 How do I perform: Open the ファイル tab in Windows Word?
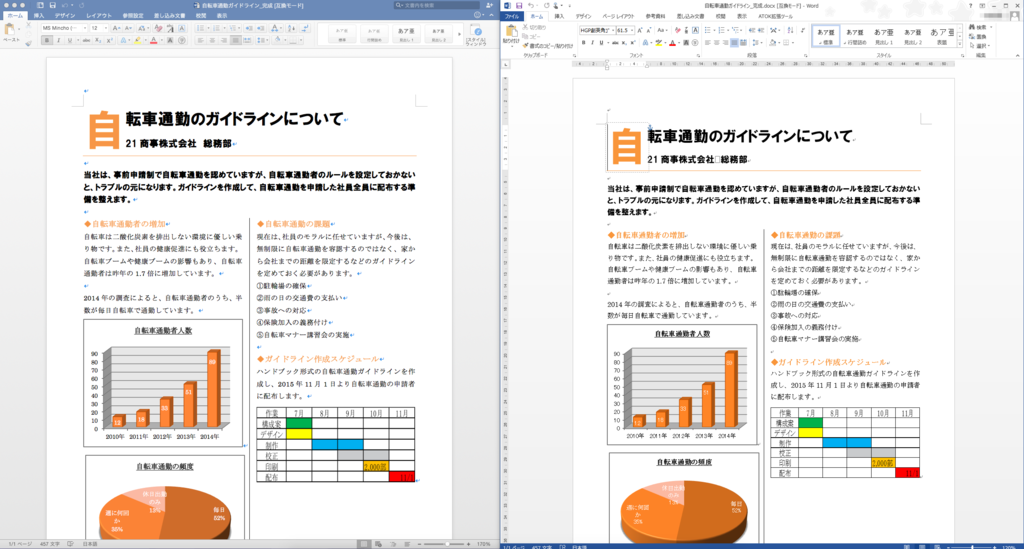click(x=513, y=16)
